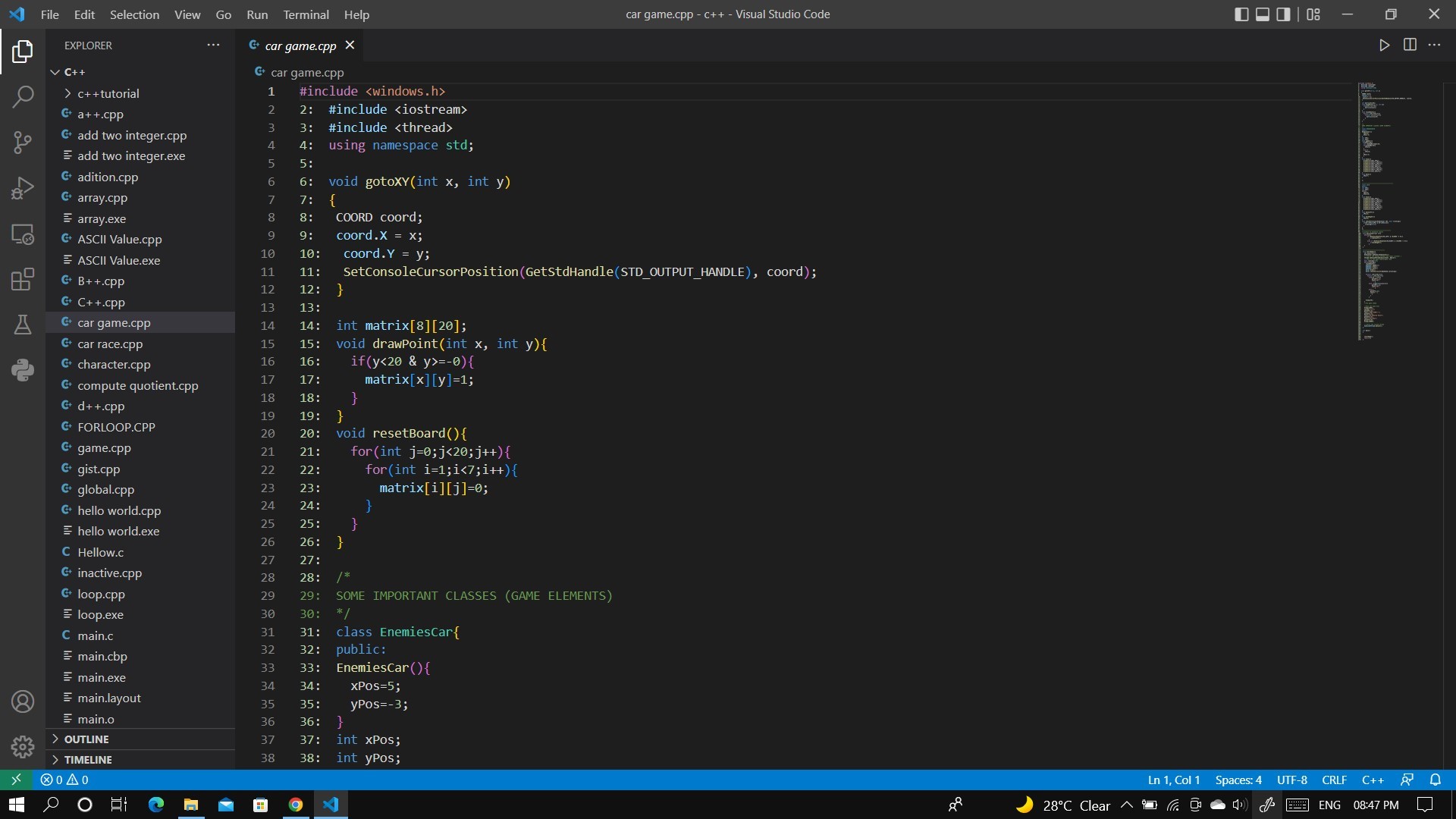Open the Source Control view
This screenshot has height=819, width=1456.
click(x=23, y=142)
